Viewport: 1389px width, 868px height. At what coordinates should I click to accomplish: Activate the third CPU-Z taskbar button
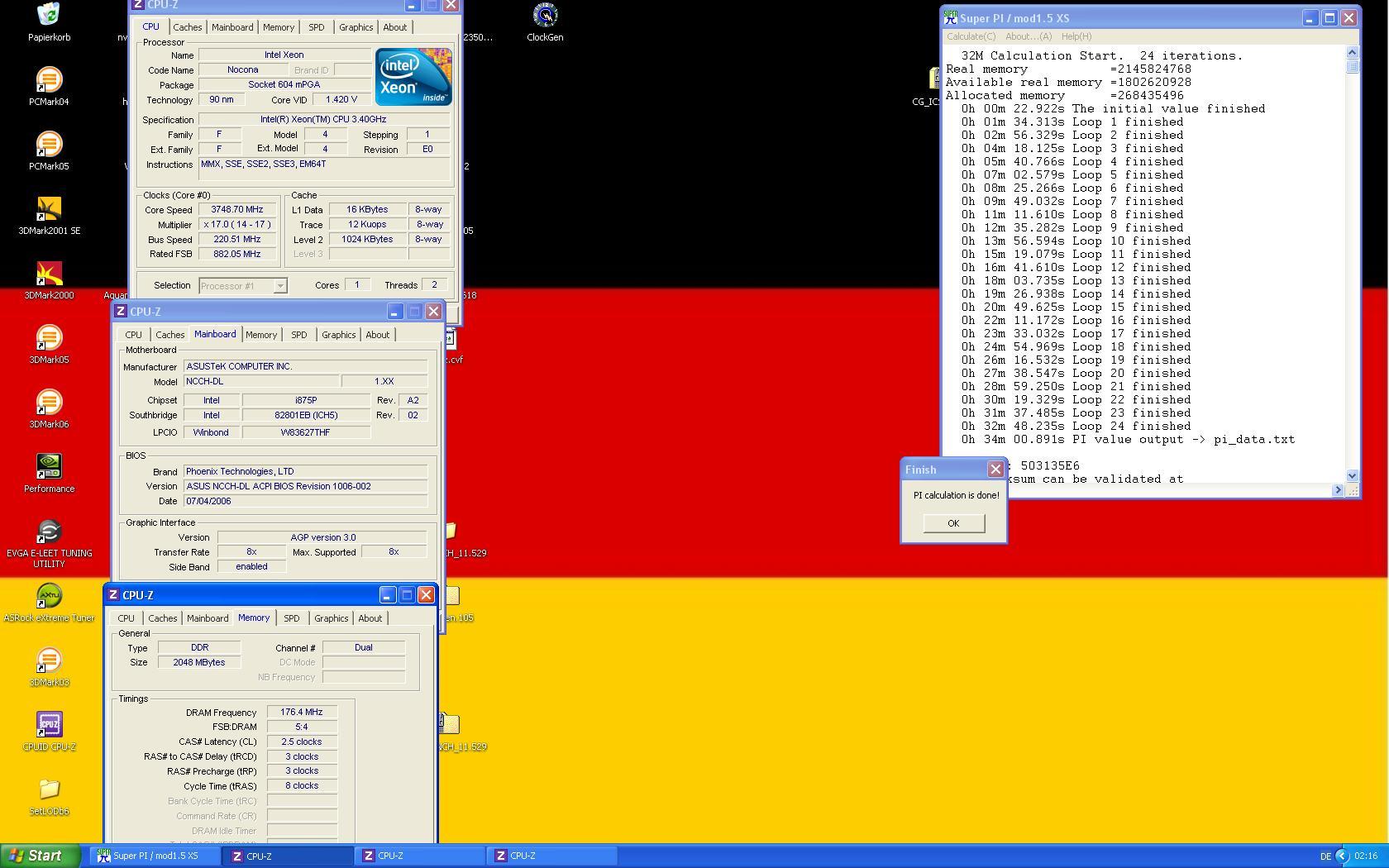[x=551, y=856]
